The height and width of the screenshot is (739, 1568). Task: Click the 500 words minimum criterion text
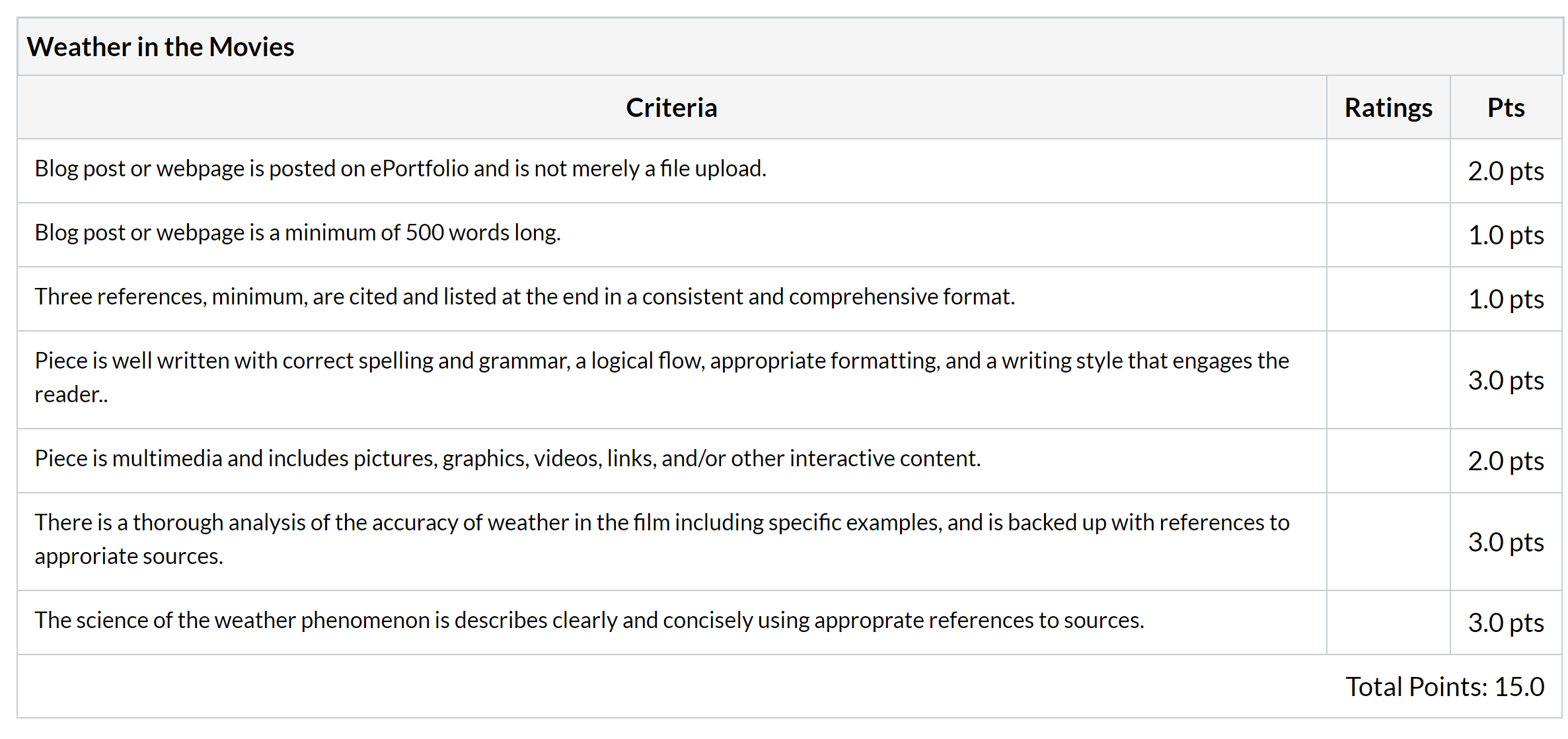coord(297,233)
